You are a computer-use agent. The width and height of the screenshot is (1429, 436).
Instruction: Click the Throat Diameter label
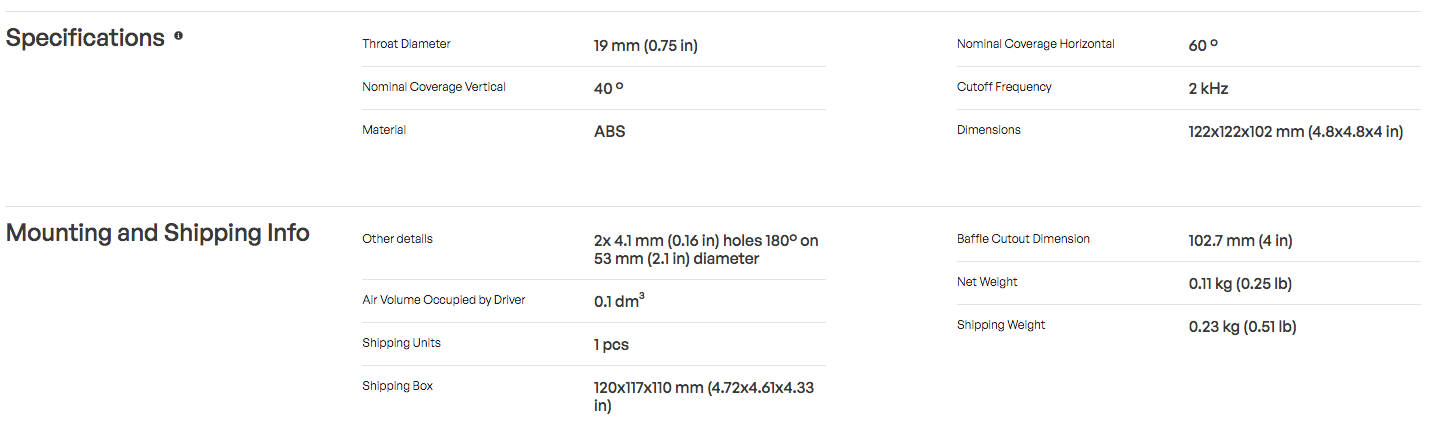pyautogui.click(x=406, y=44)
